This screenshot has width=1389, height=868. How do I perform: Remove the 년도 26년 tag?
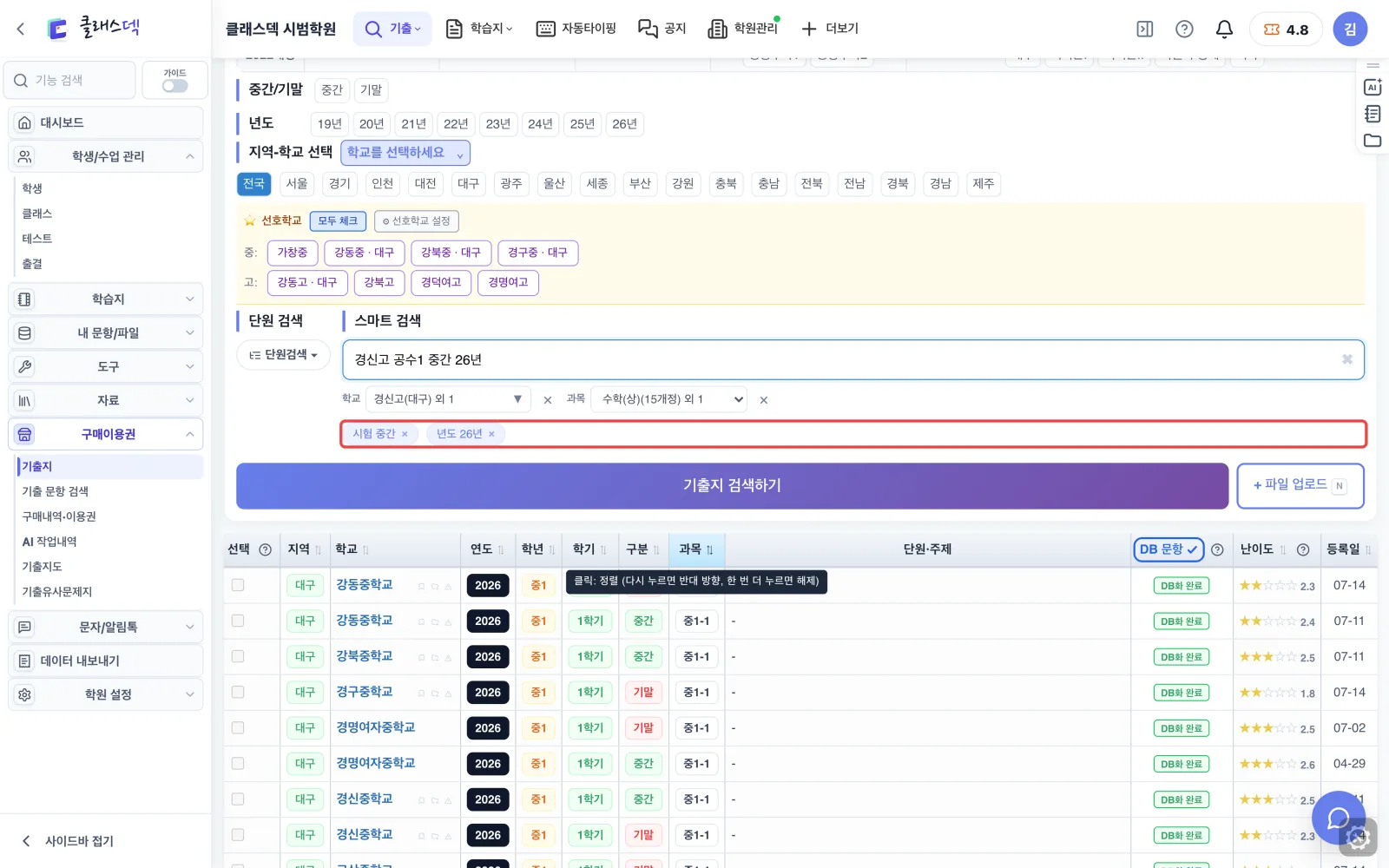(491, 434)
